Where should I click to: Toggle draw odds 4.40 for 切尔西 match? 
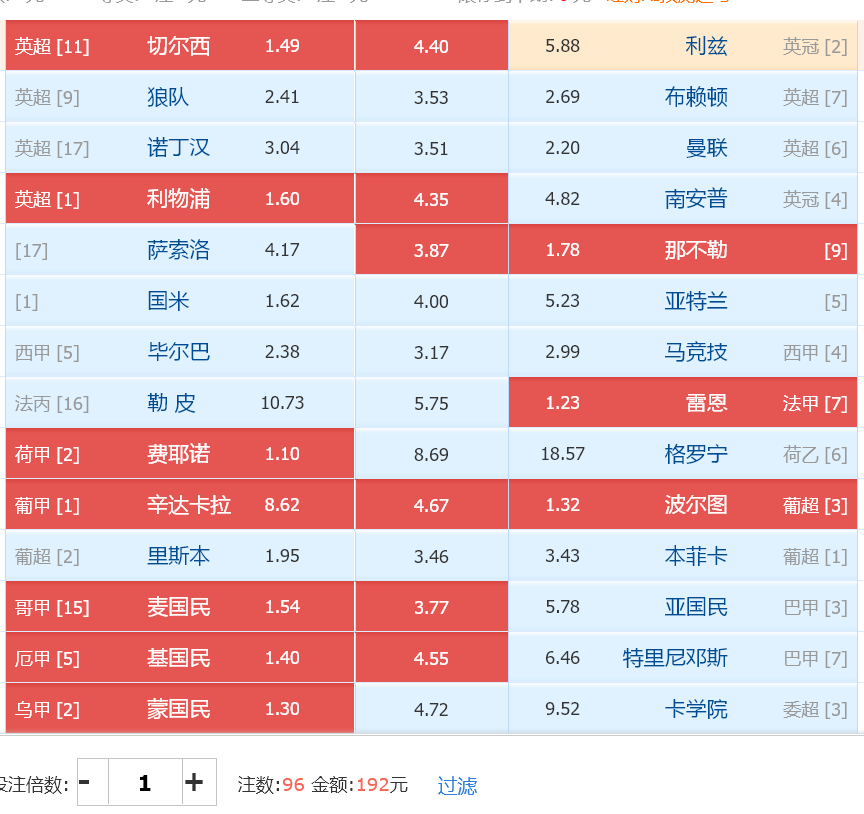point(431,46)
